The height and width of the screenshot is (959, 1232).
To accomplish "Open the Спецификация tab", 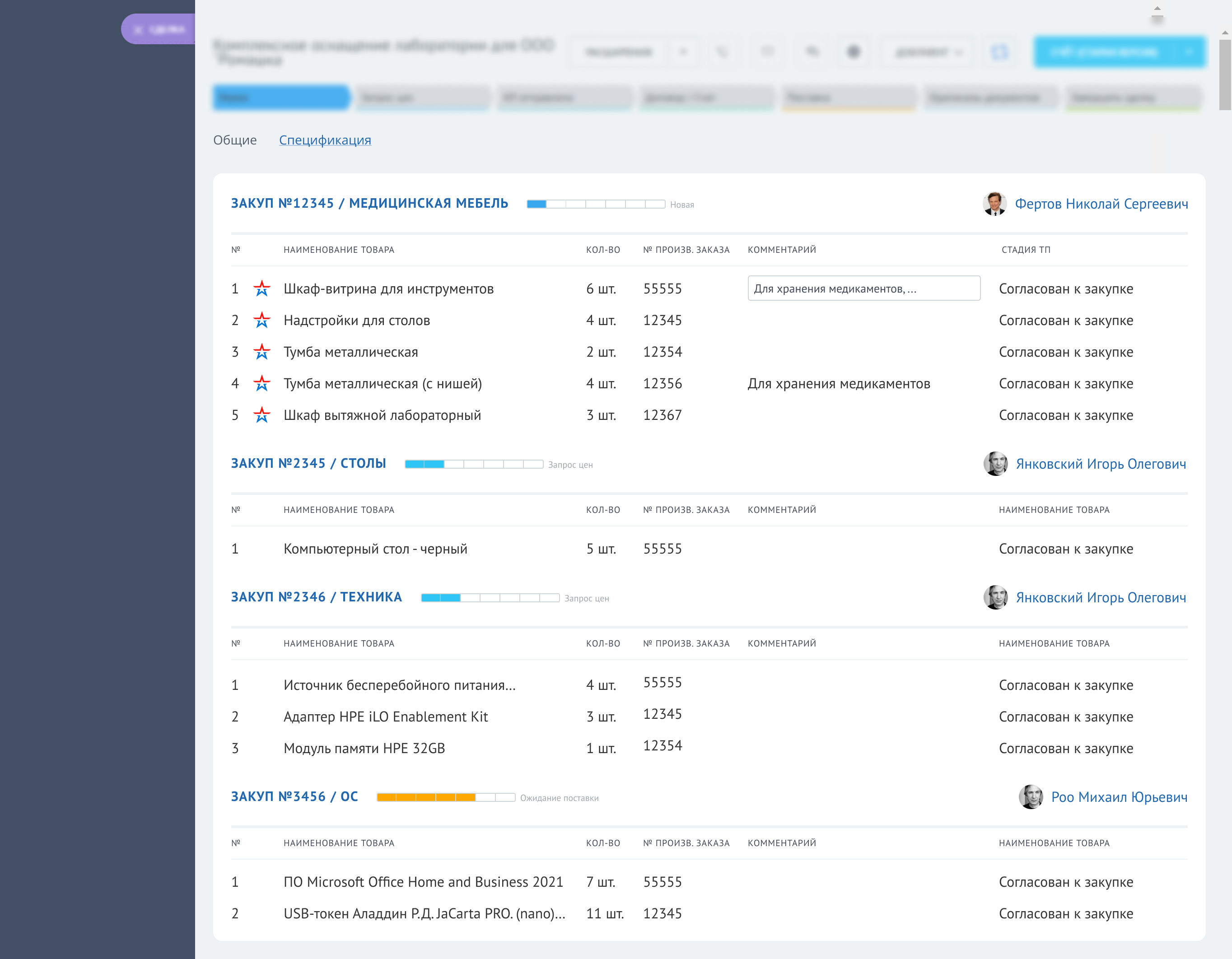I will (325, 140).
